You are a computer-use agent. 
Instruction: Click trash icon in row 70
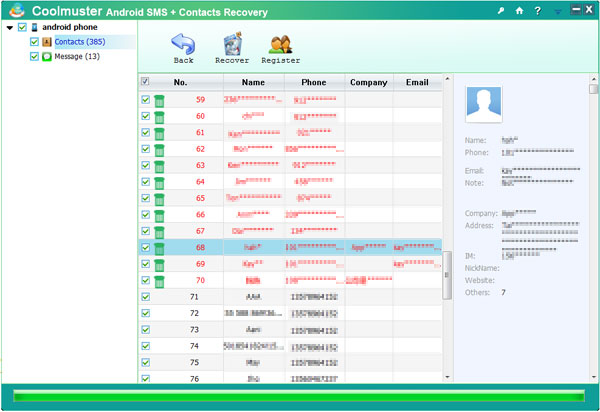click(159, 282)
